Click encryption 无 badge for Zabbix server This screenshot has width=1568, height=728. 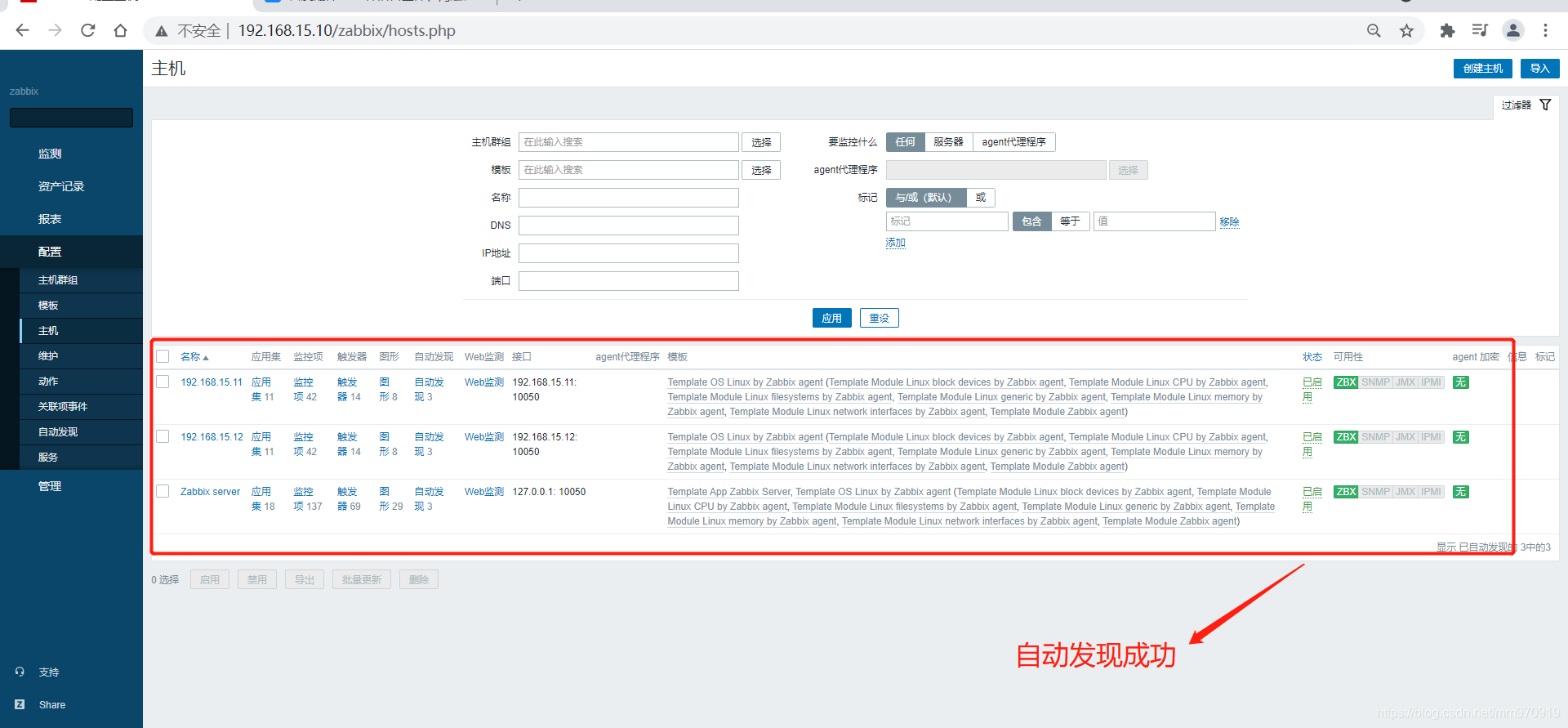point(1461,492)
